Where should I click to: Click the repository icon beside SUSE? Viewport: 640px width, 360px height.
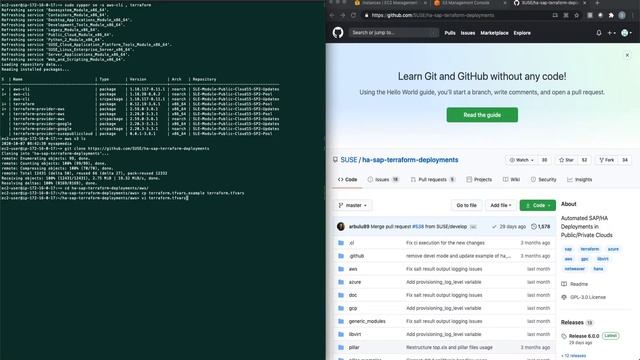tap(335, 160)
